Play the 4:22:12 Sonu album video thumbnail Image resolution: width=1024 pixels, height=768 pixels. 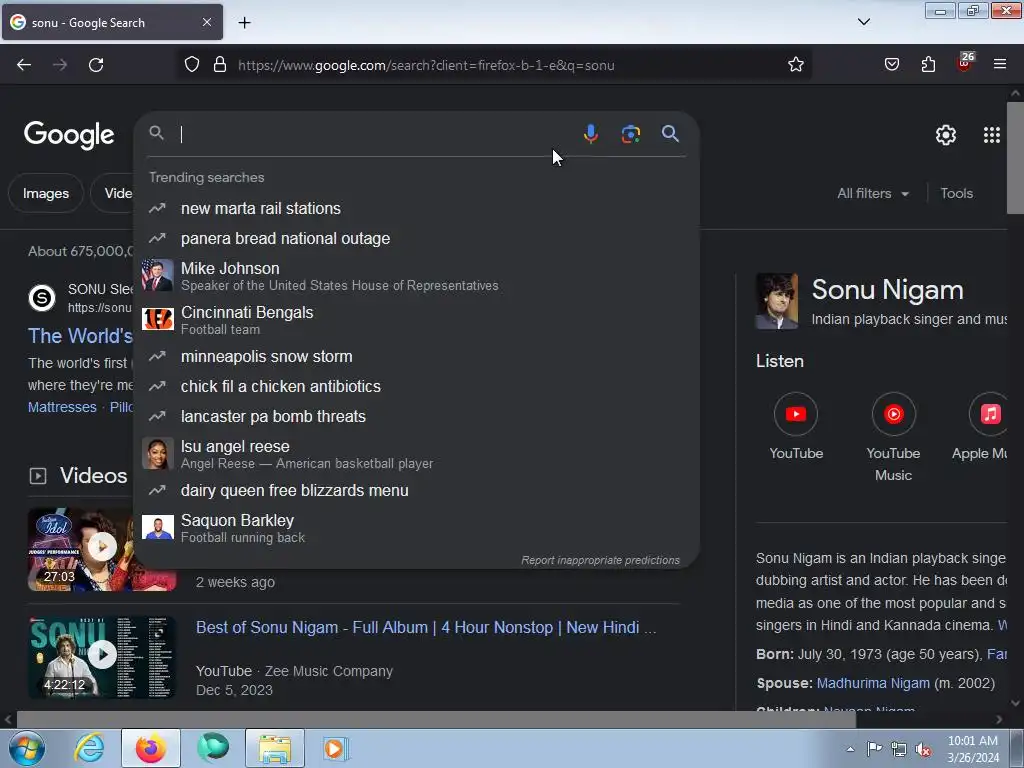point(102,656)
